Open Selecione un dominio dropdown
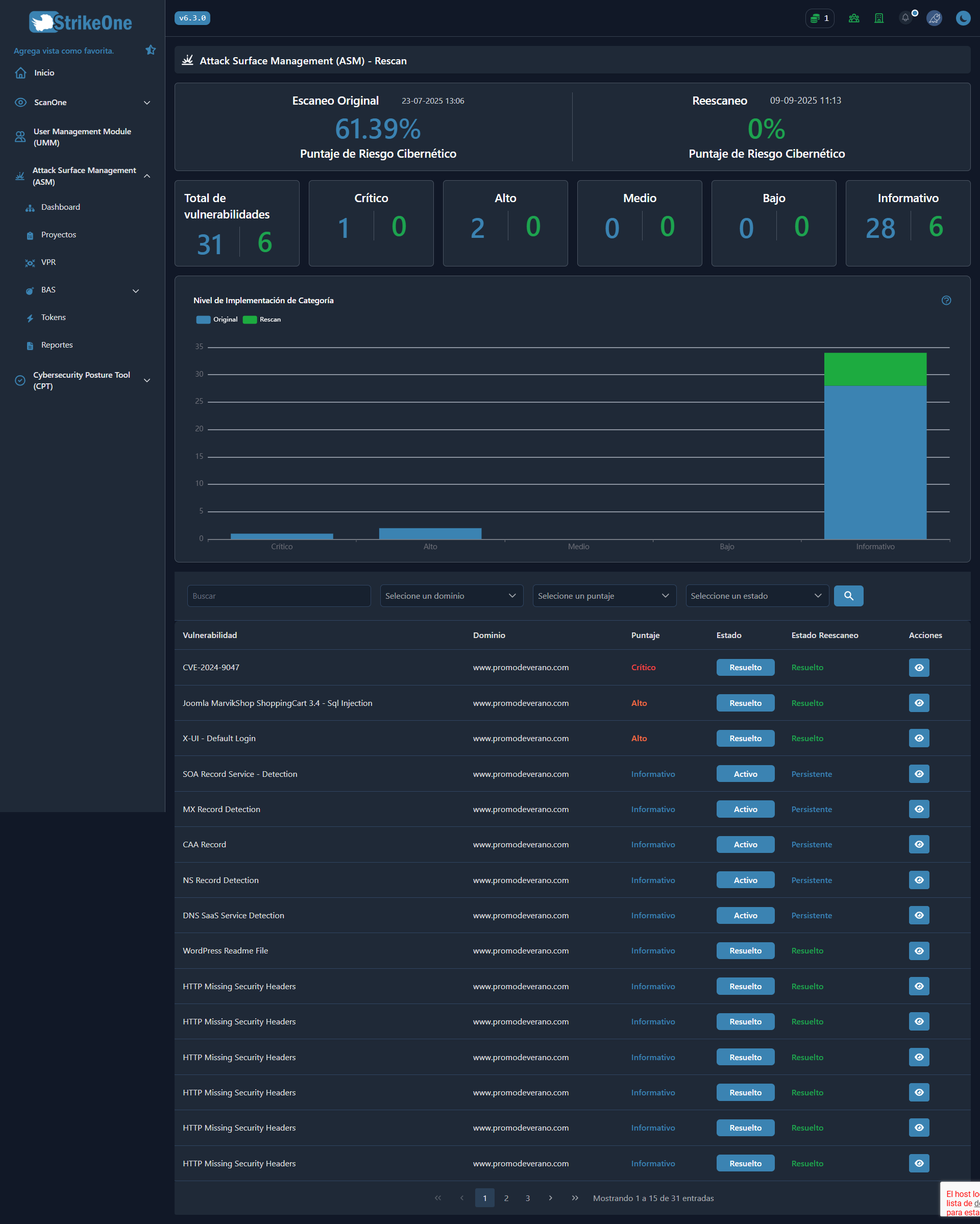 [x=451, y=596]
